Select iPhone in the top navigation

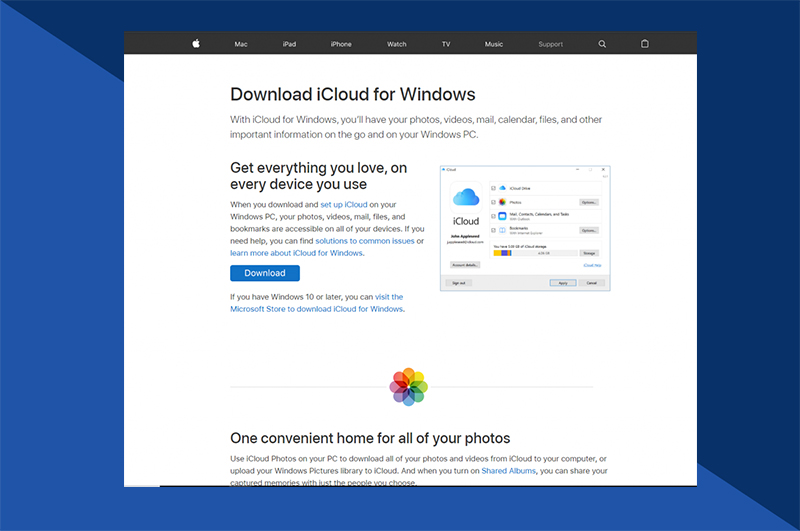point(341,44)
